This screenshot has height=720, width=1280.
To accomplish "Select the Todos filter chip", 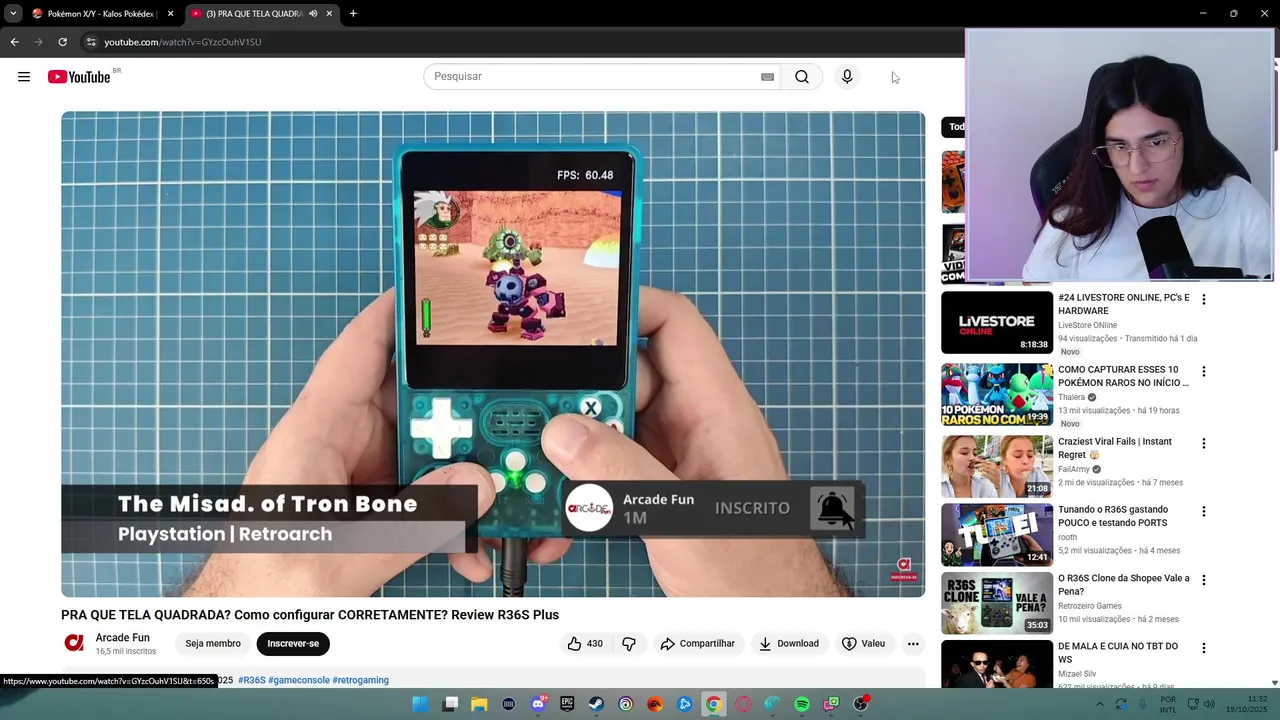I will [x=954, y=127].
